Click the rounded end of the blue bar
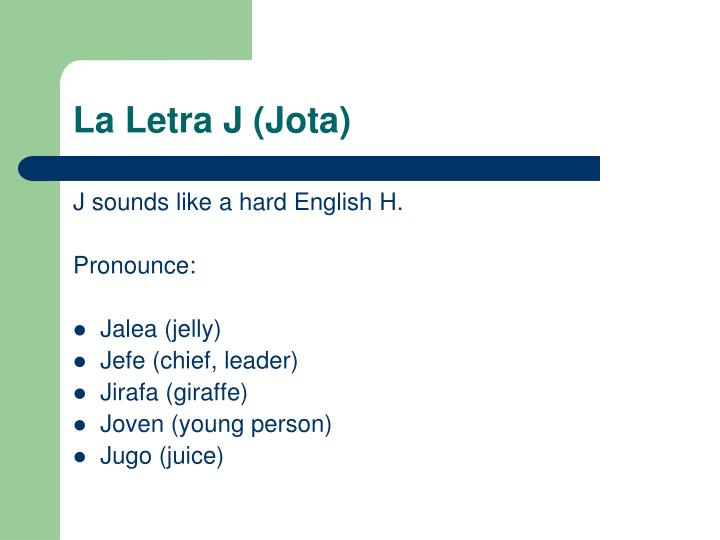This screenshot has width=720, height=540. point(30,169)
